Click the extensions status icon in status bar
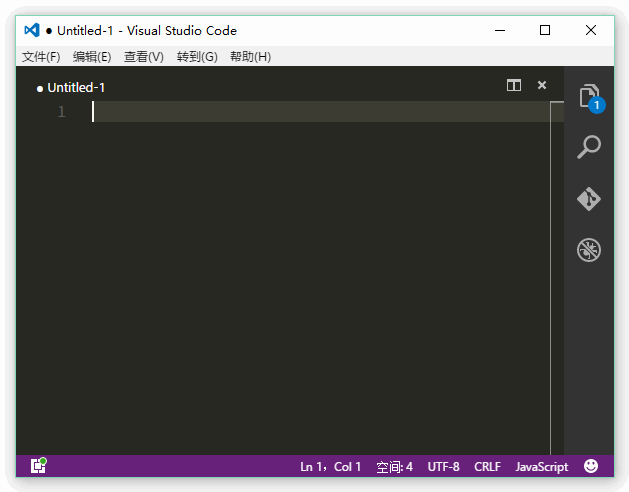The height and width of the screenshot is (492, 629). click(39, 466)
